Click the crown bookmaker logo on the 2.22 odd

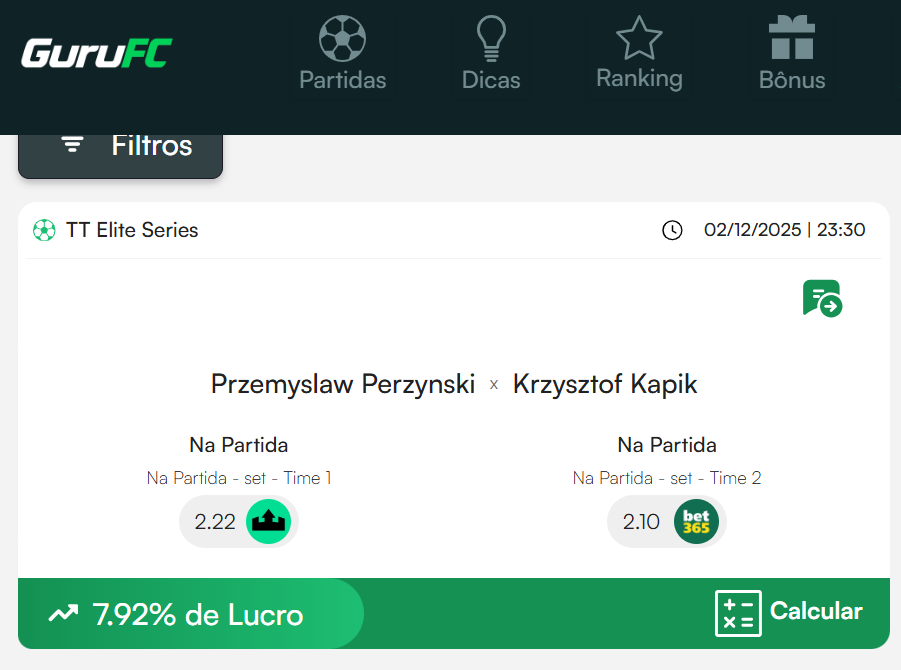pos(267,521)
